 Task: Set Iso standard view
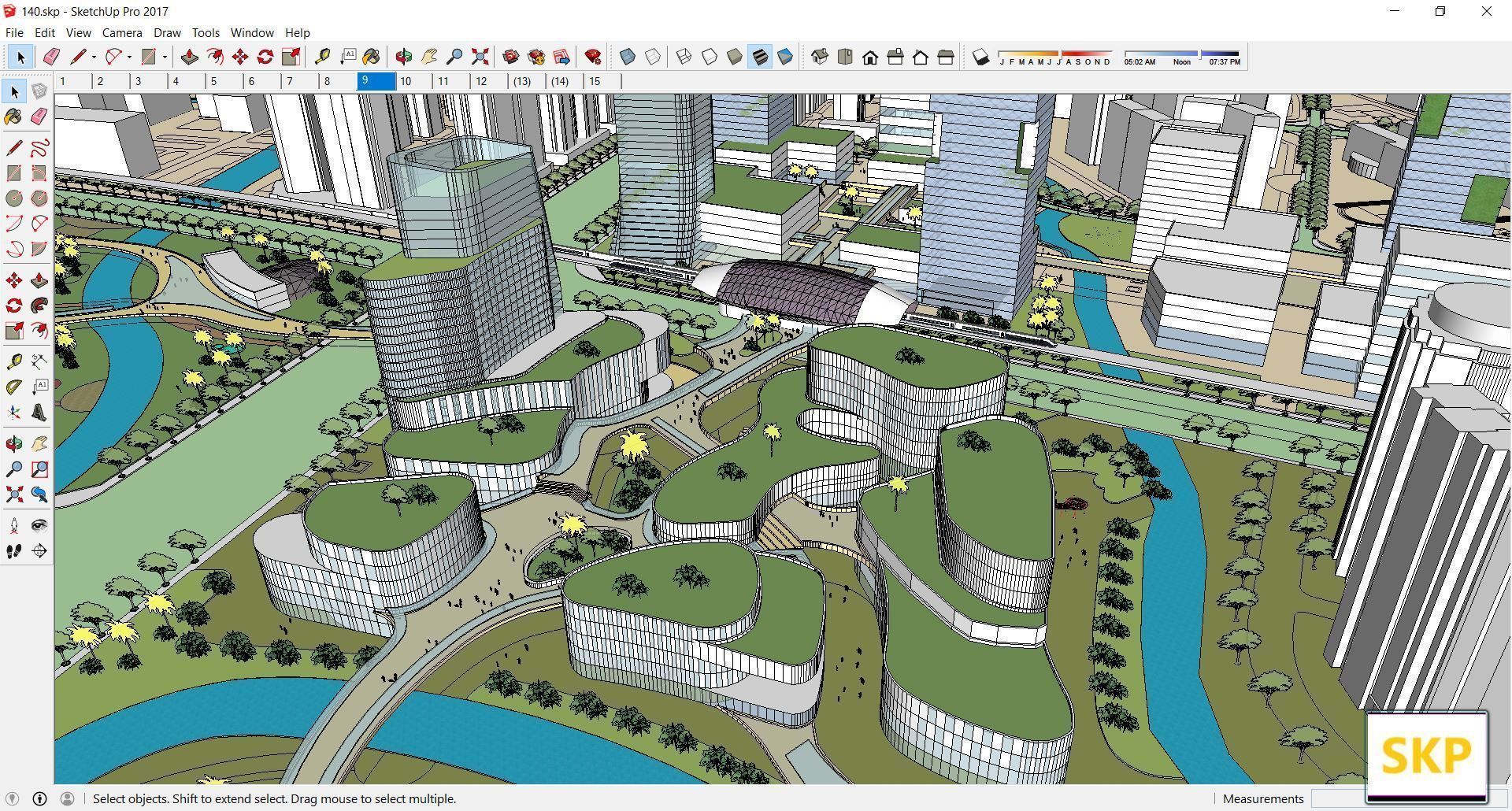click(x=819, y=57)
